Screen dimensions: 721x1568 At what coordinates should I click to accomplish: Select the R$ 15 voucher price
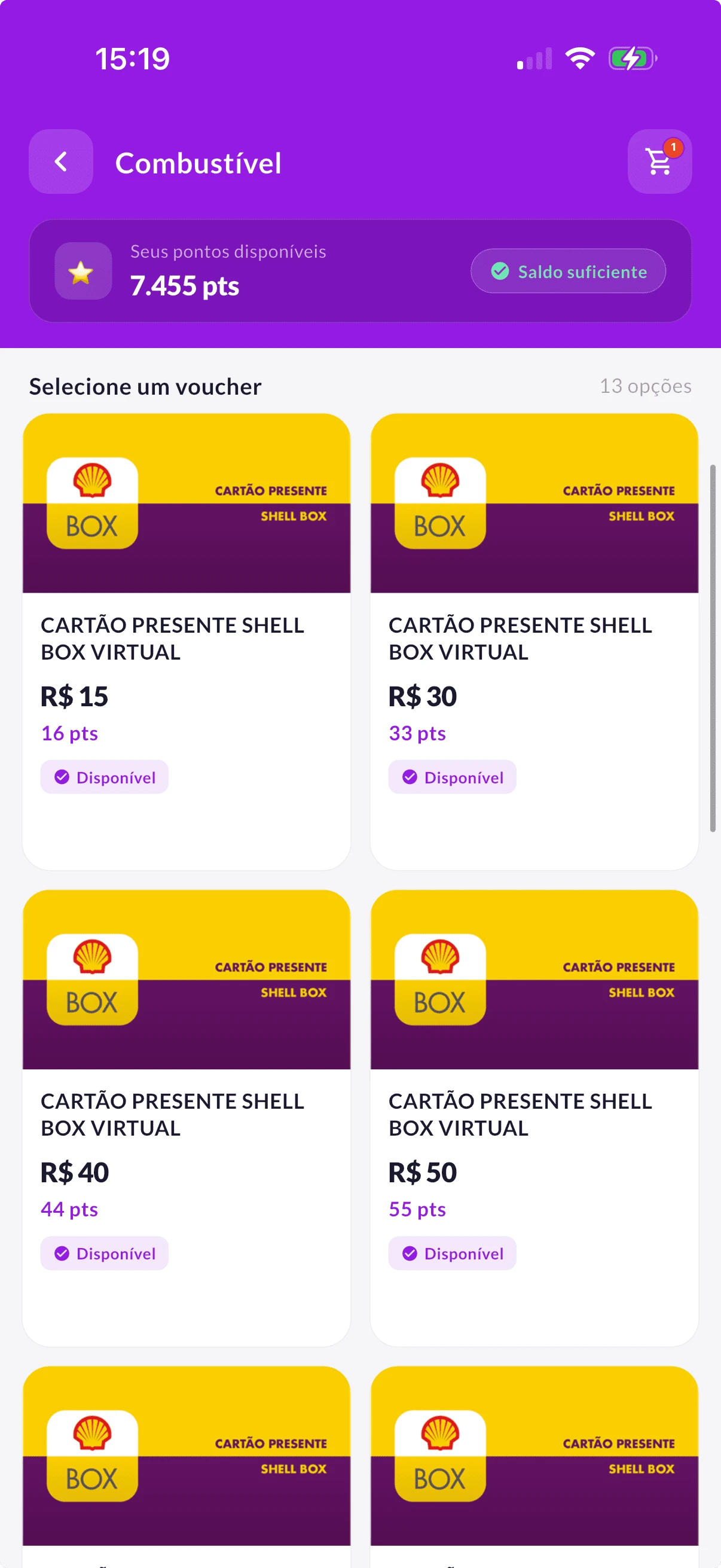(x=74, y=696)
